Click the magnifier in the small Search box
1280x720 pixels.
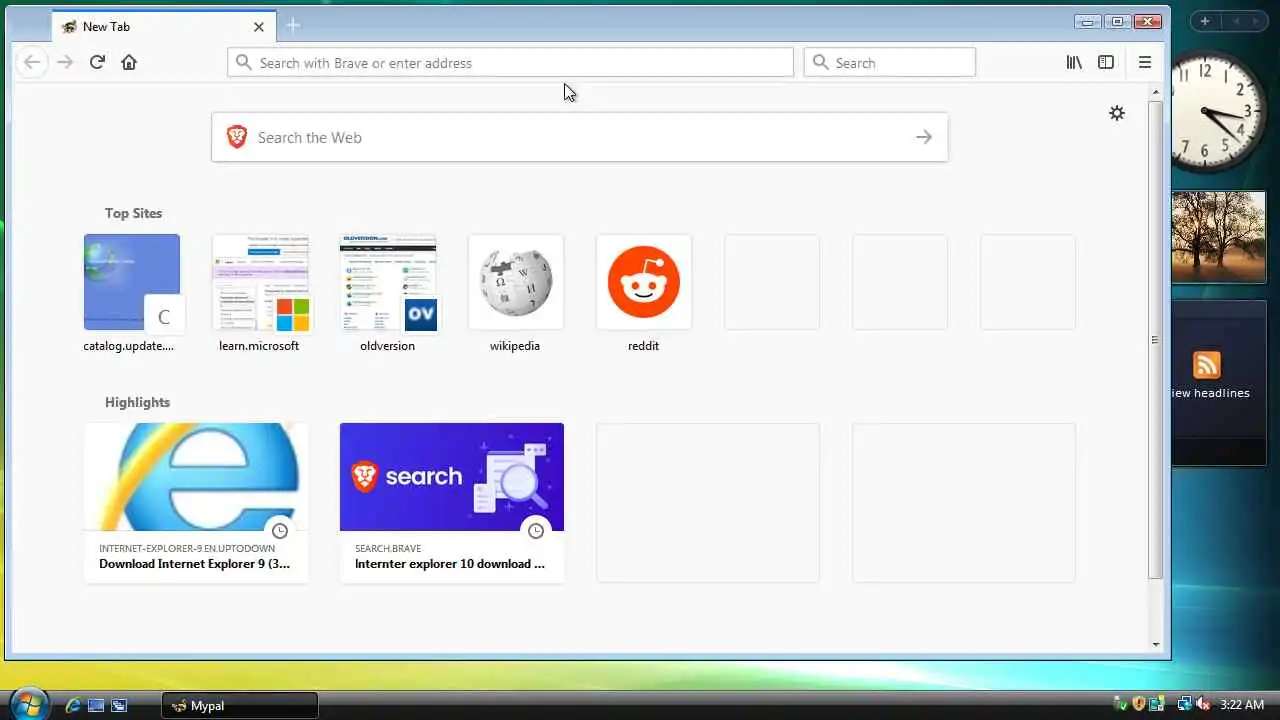coord(820,62)
